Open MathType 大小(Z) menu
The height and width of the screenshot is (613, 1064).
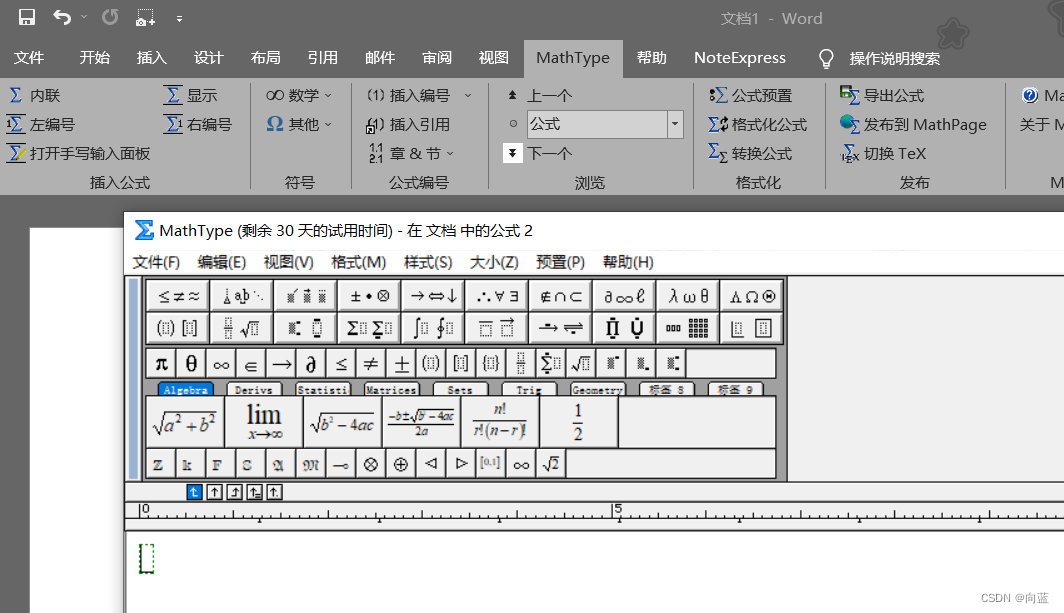(x=494, y=263)
